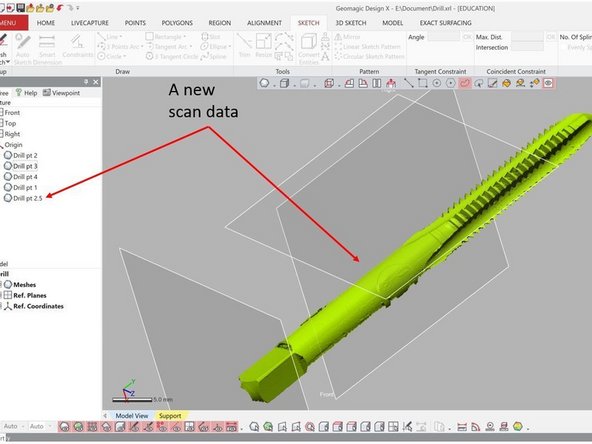This screenshot has height=444, width=592.
Task: Switch to the HOME ribbon tab
Action: pyautogui.click(x=46, y=23)
